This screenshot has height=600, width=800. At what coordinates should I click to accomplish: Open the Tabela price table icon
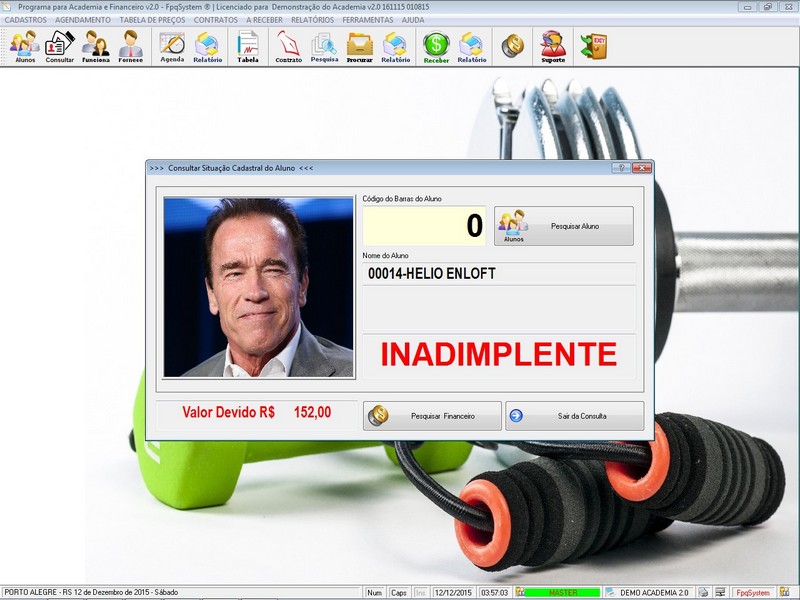click(248, 46)
